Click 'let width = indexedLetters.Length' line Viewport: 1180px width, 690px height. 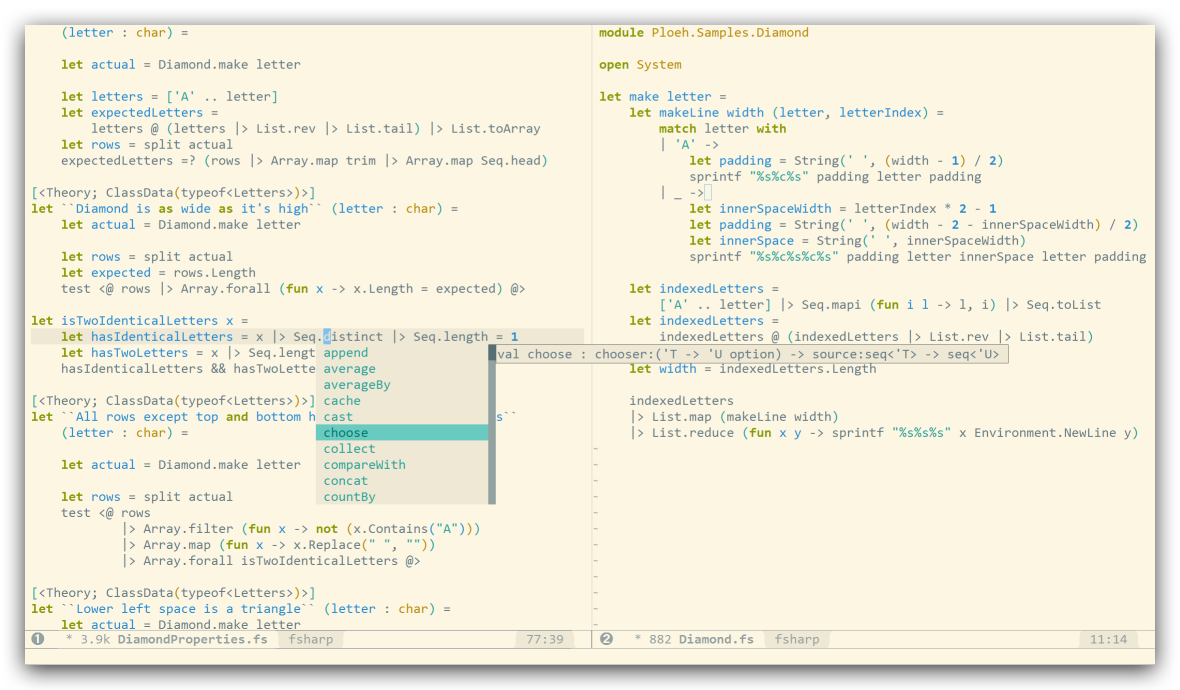(753, 369)
